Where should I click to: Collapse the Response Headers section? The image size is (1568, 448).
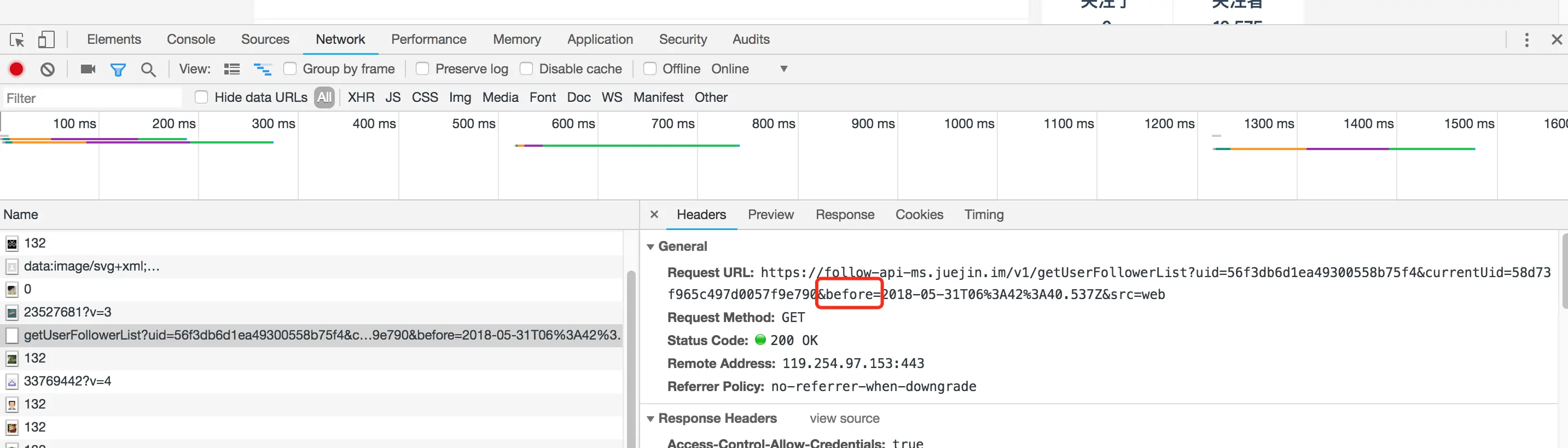[x=651, y=419]
